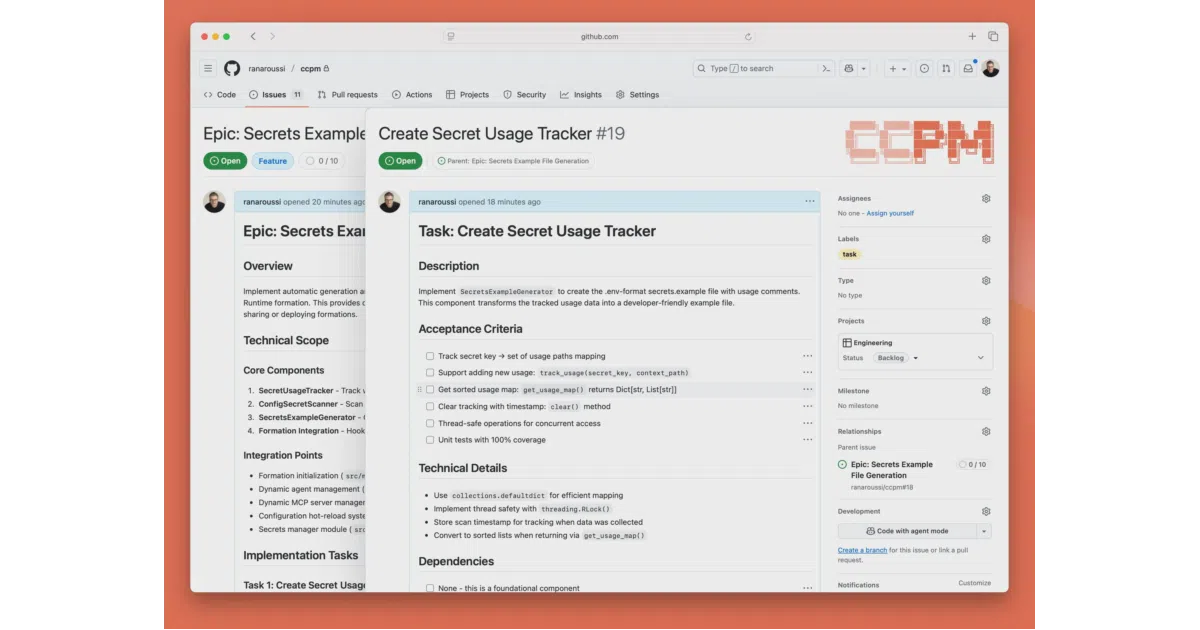
Task: Check 'Thread-safe operations for concurrent access'
Action: (430, 423)
